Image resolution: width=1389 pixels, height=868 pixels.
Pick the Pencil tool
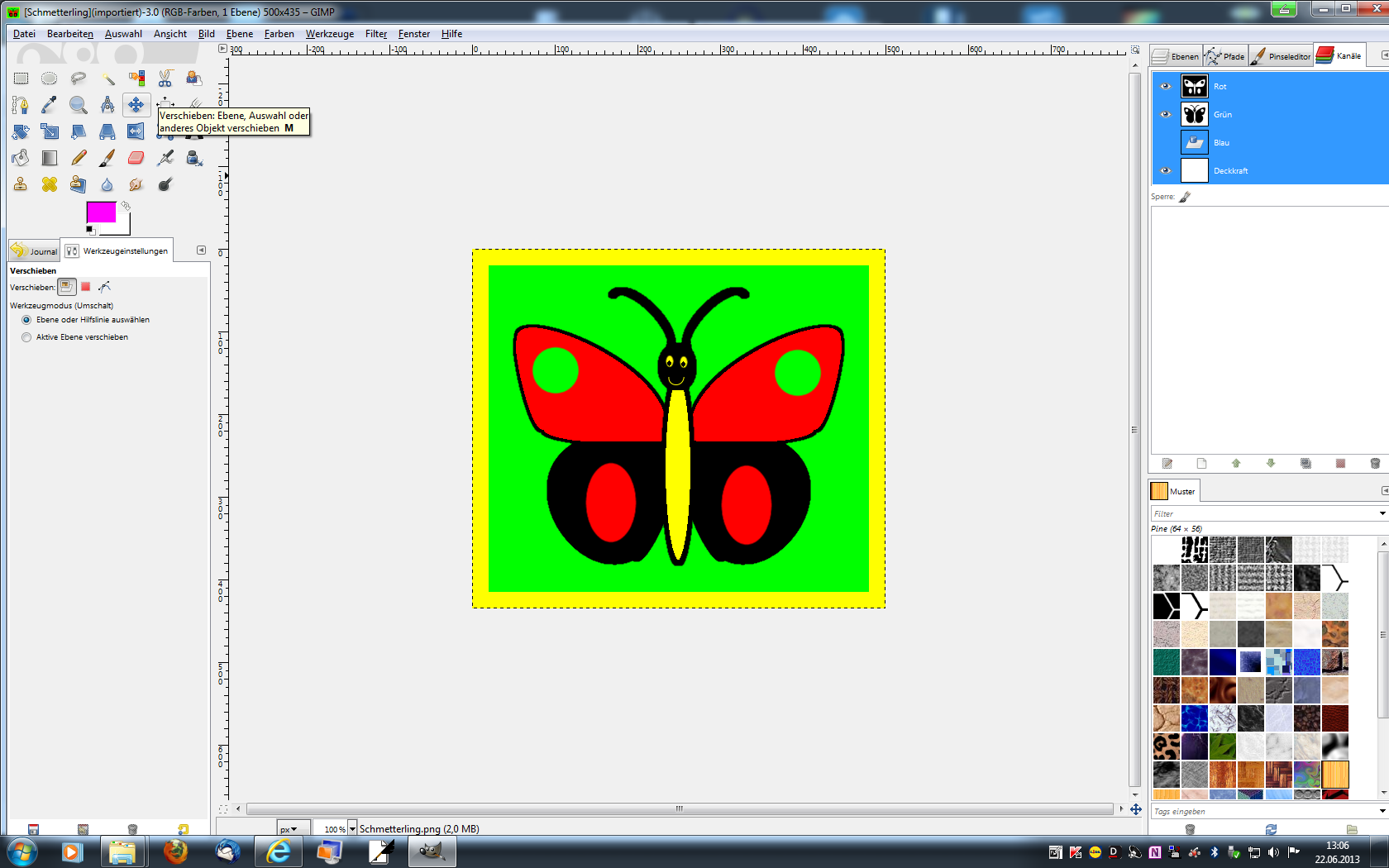point(79,158)
